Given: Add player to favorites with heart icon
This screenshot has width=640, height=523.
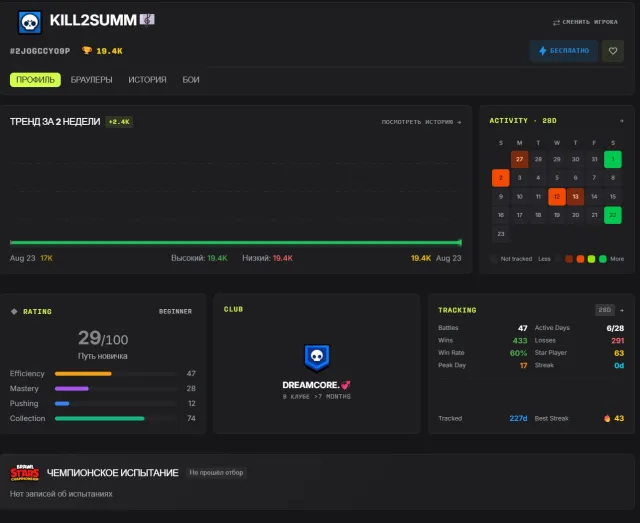Looking at the screenshot, I should point(613,51).
